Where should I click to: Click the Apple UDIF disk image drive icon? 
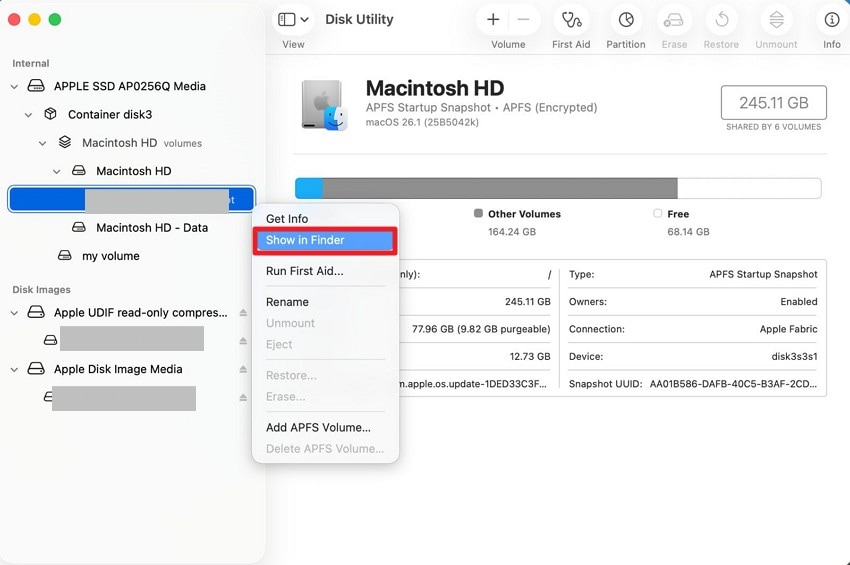(x=36, y=312)
